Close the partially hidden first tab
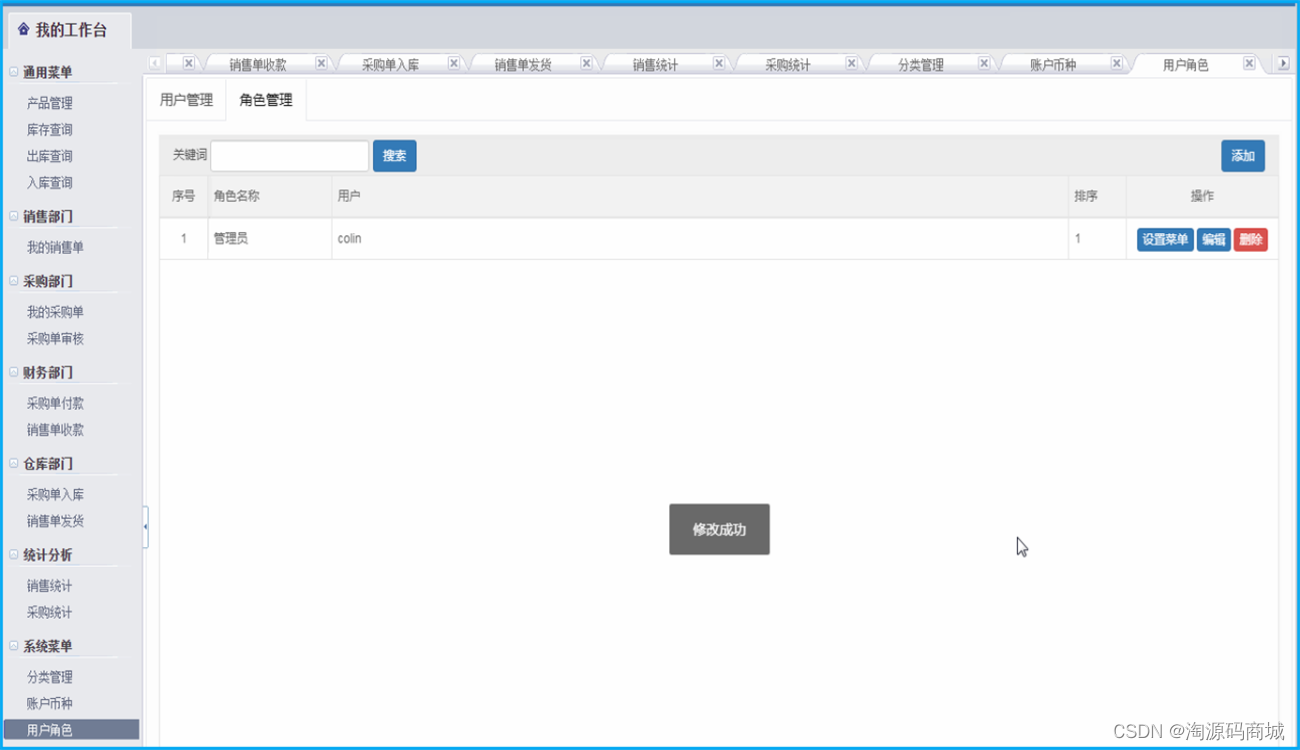Image resolution: width=1300 pixels, height=750 pixels. pyautogui.click(x=188, y=63)
